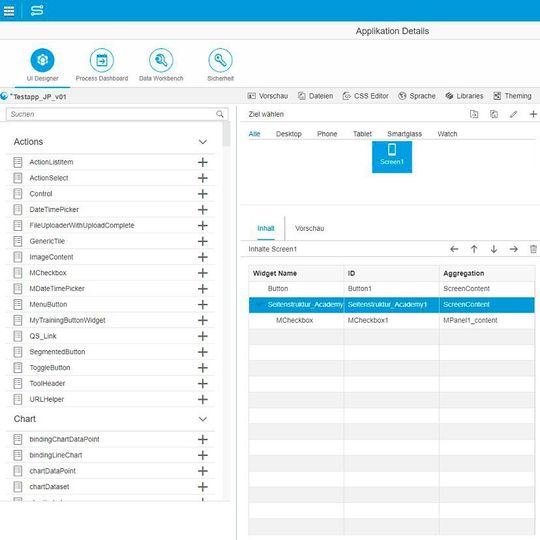Open the Libraries toolbar button

(464, 96)
